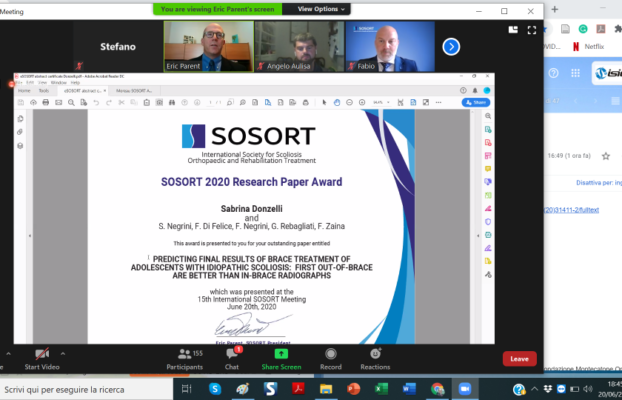Show next participants with blue arrow button

coord(451,46)
